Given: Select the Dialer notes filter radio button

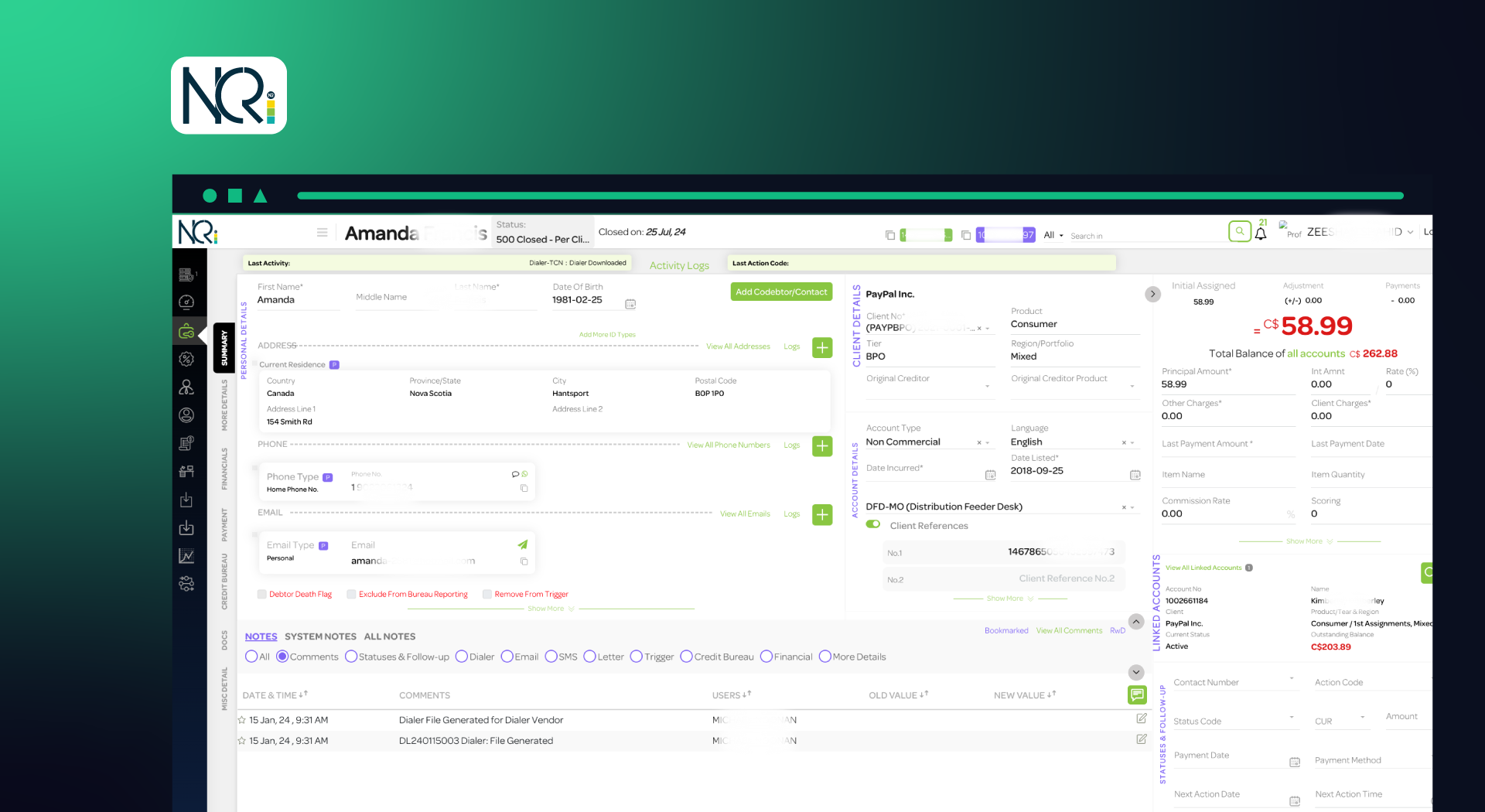Looking at the screenshot, I should pyautogui.click(x=462, y=657).
